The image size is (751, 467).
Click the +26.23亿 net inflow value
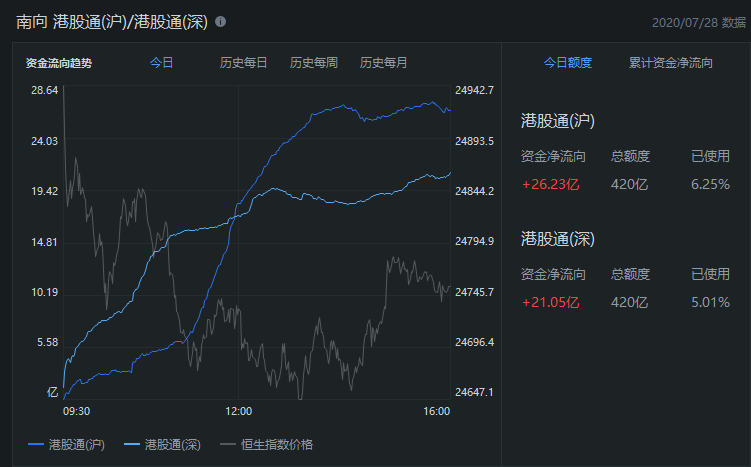551,184
